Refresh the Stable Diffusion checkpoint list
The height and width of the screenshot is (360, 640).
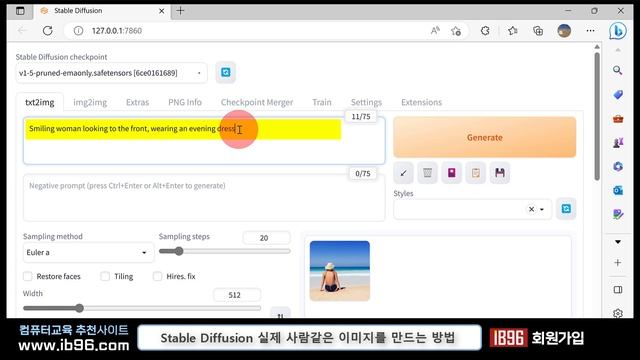[x=226, y=73]
